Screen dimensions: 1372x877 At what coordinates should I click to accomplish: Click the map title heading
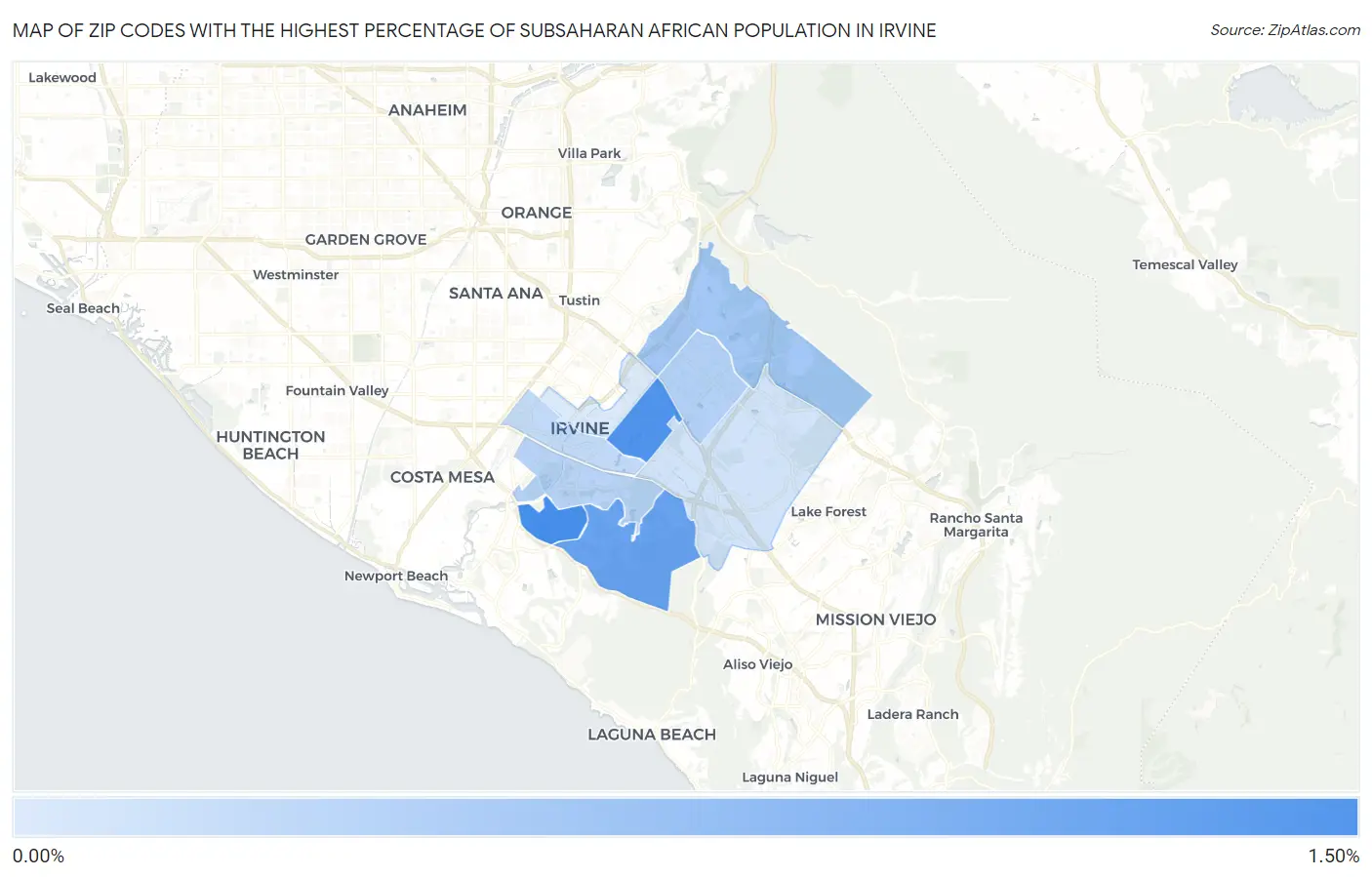(474, 30)
